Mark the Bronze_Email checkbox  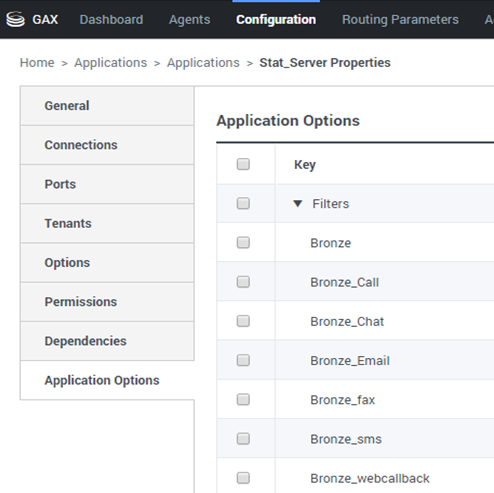(243, 360)
